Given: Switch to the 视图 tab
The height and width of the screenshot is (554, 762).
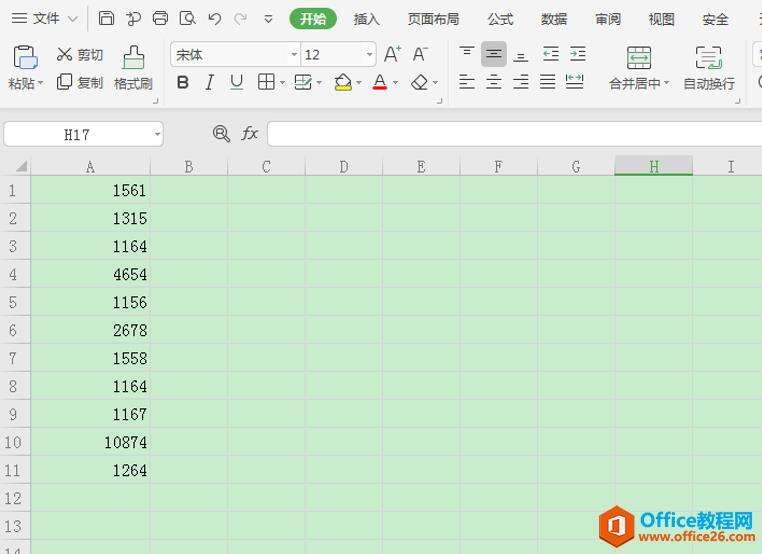Looking at the screenshot, I should point(661,19).
